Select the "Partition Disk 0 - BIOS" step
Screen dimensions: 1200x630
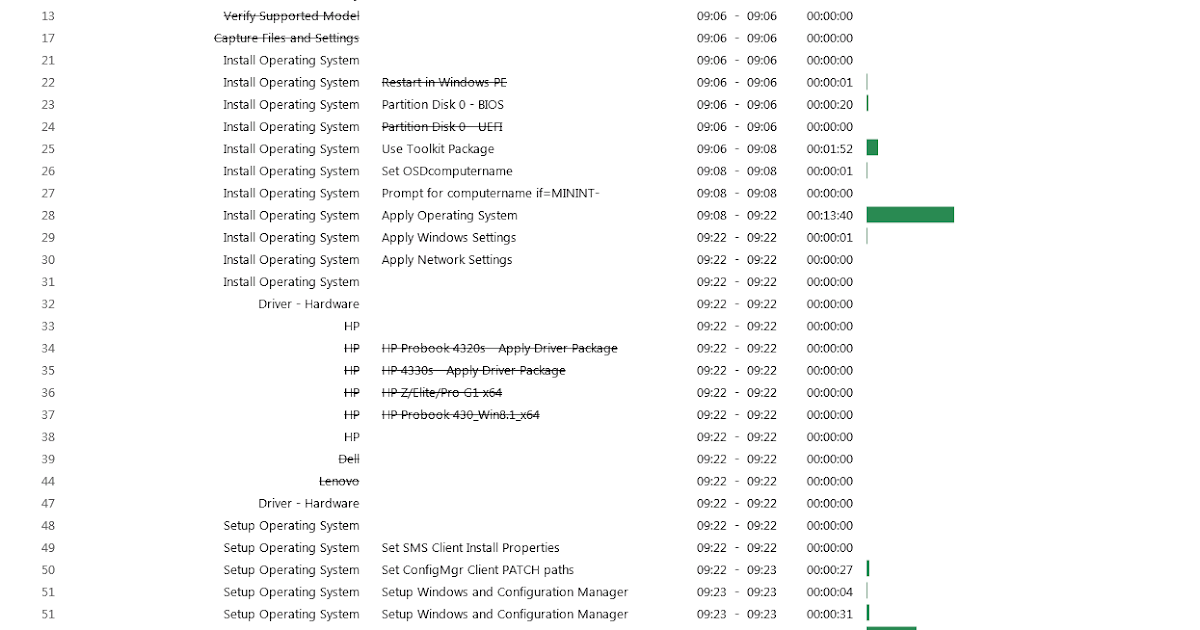click(x=442, y=104)
